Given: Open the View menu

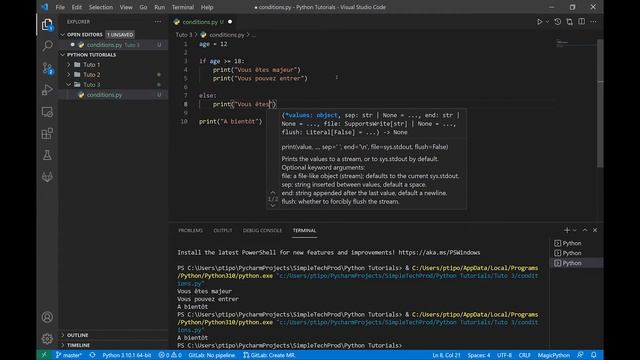Looking at the screenshot, I should point(126,7).
